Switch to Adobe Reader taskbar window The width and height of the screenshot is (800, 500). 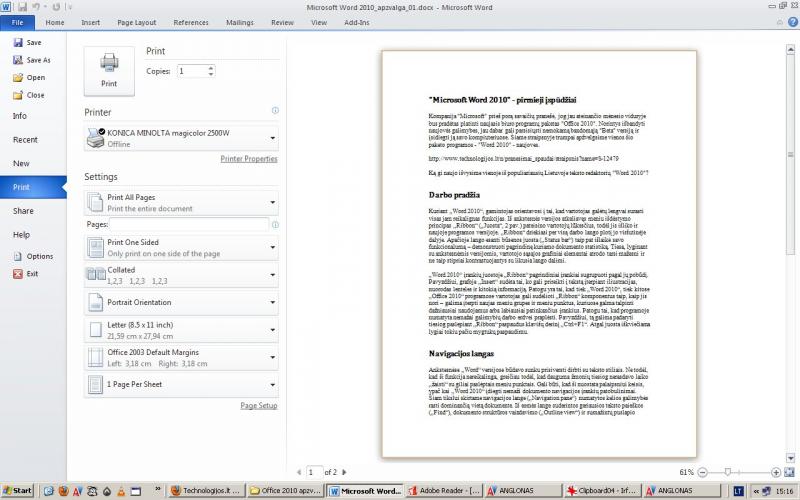[444, 491]
